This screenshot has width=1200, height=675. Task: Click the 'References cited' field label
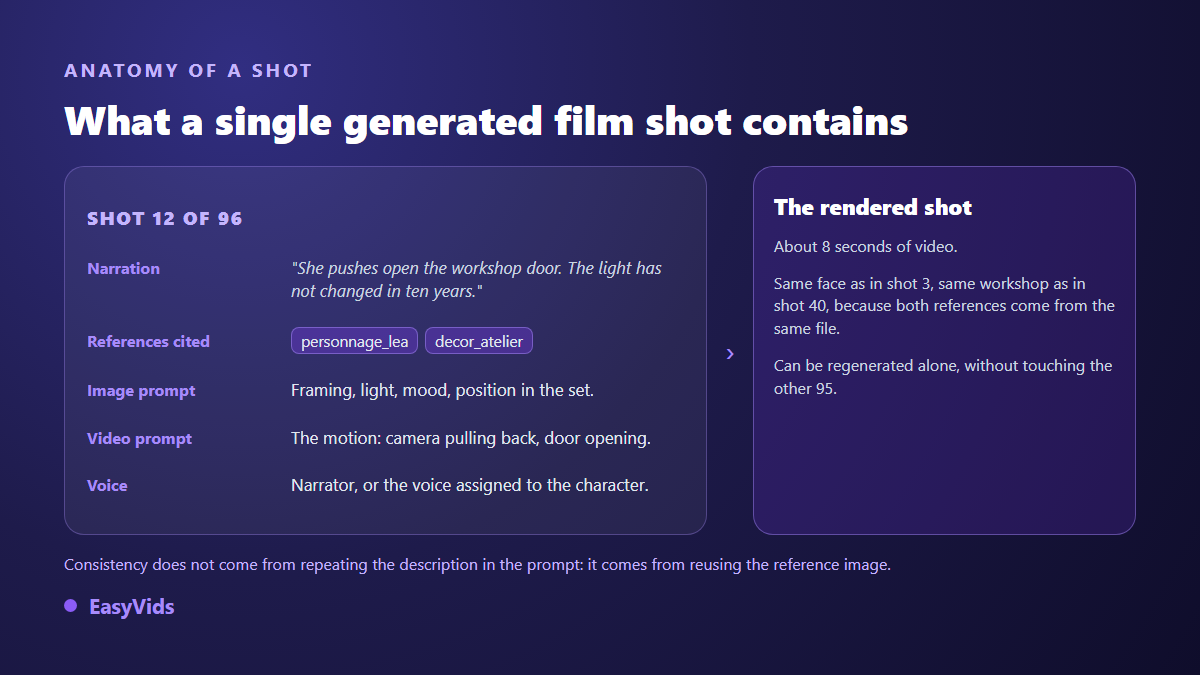click(x=148, y=341)
